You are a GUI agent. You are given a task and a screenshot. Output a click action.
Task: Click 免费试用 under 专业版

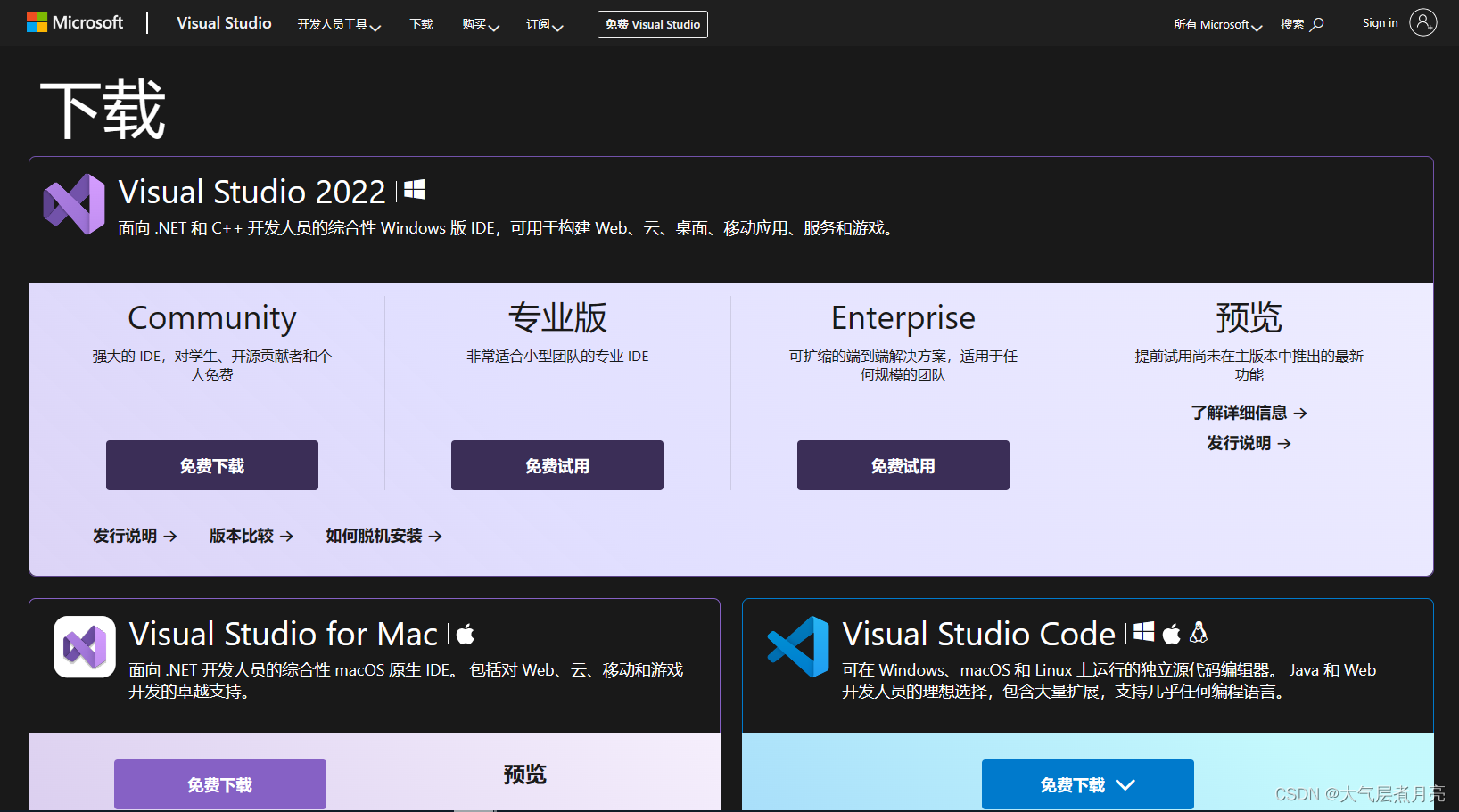tap(557, 465)
